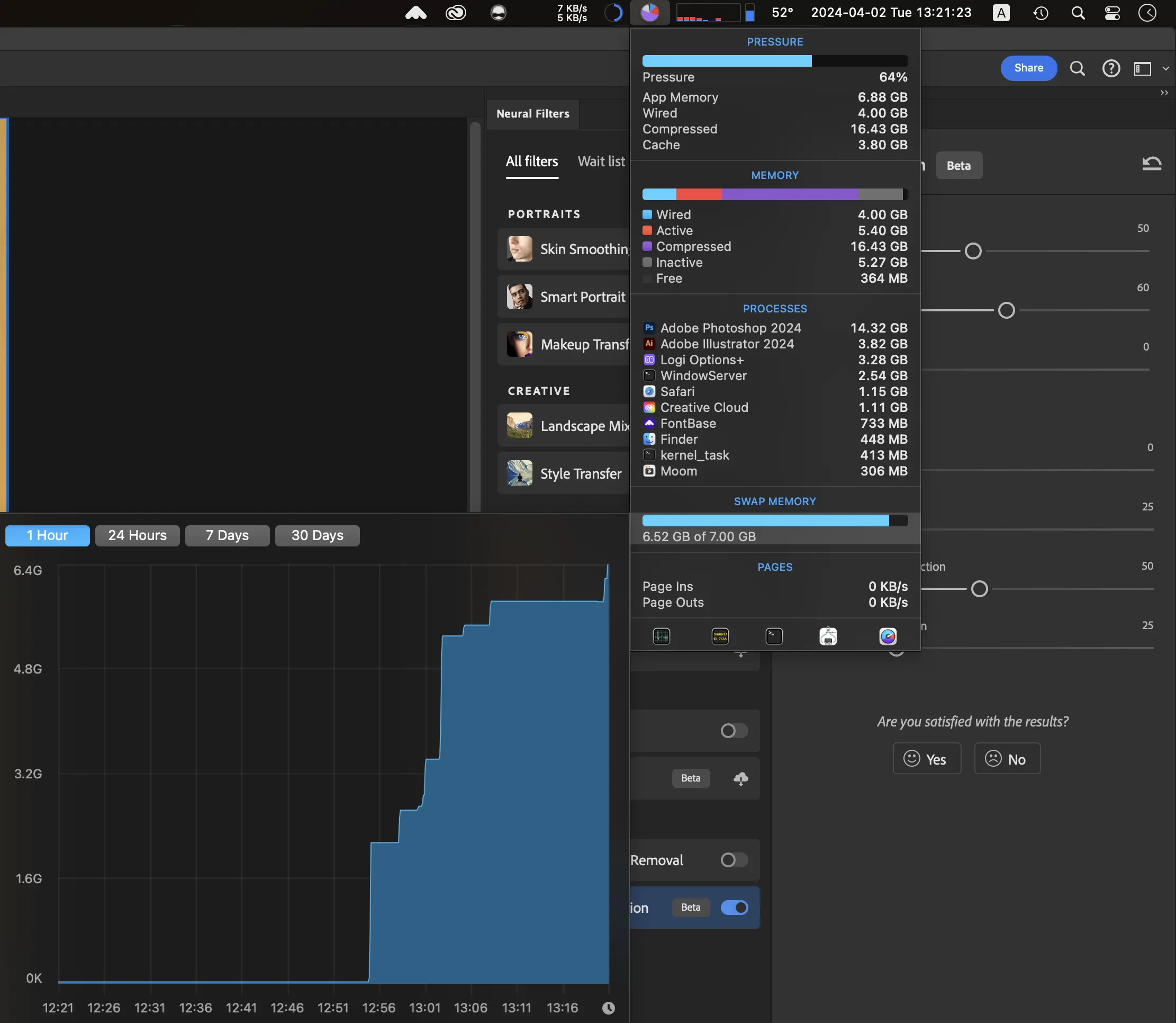Switch the graph to 24 Hours
Screen dimensions: 1176x1023
point(138,535)
